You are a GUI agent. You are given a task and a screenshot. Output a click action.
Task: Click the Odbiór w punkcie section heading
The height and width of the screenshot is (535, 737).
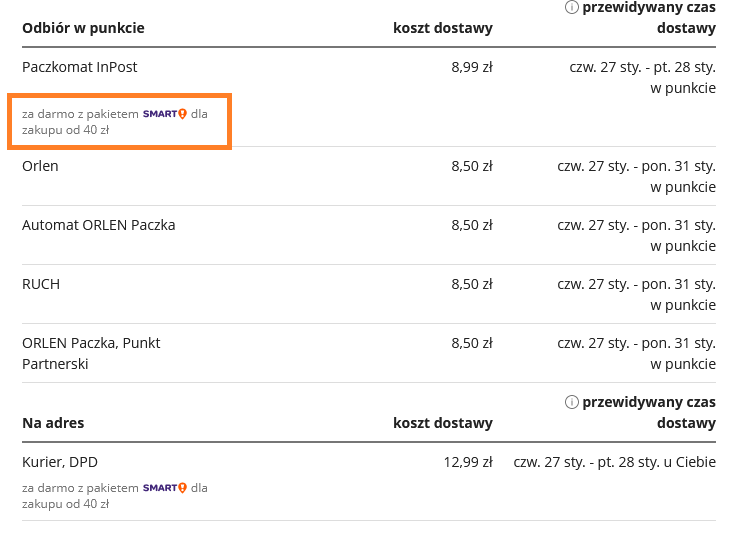point(83,28)
